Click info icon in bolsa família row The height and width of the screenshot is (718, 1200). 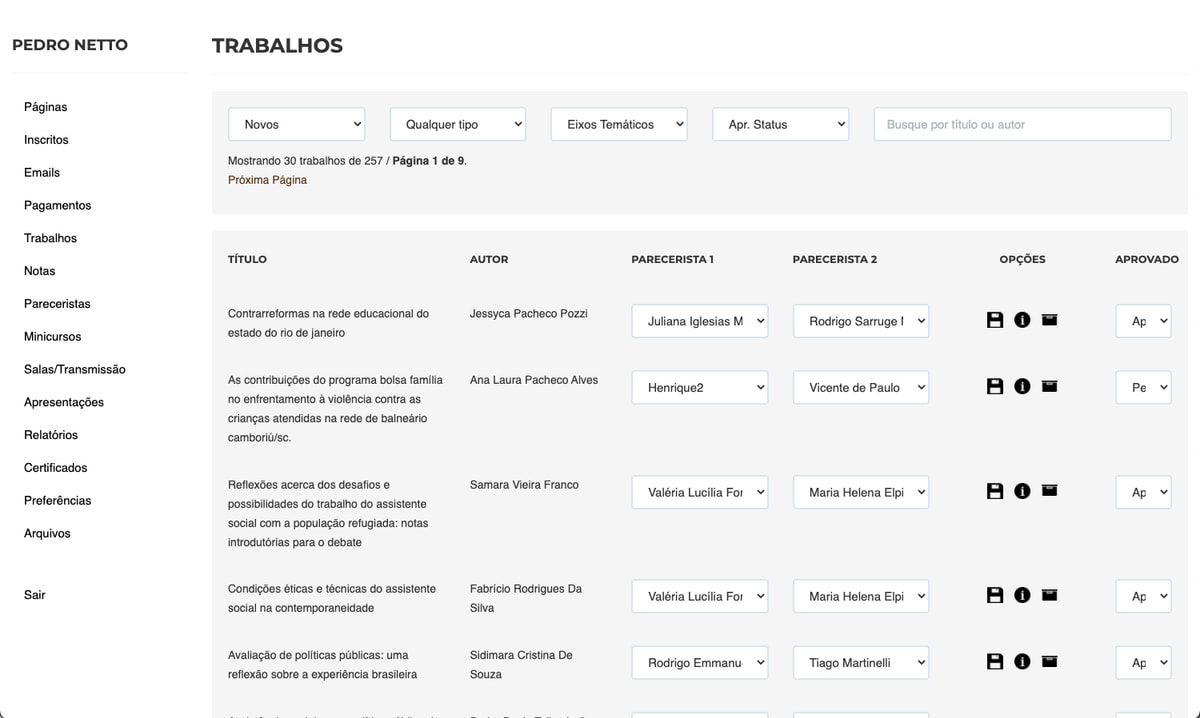point(1022,386)
